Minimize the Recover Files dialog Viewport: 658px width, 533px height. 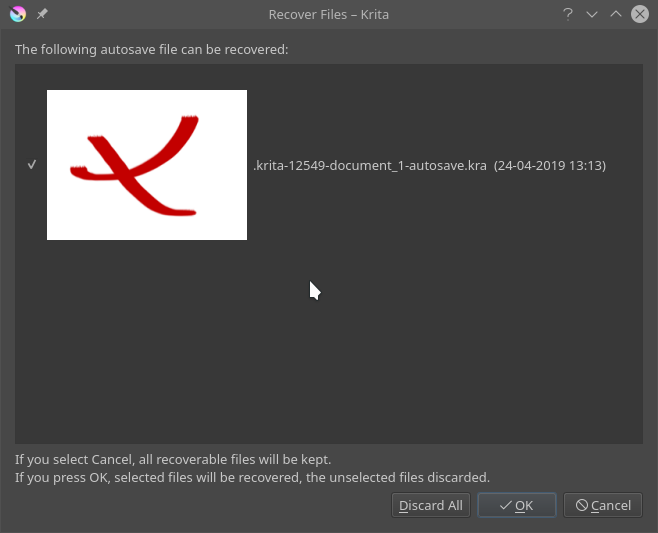[x=592, y=14]
